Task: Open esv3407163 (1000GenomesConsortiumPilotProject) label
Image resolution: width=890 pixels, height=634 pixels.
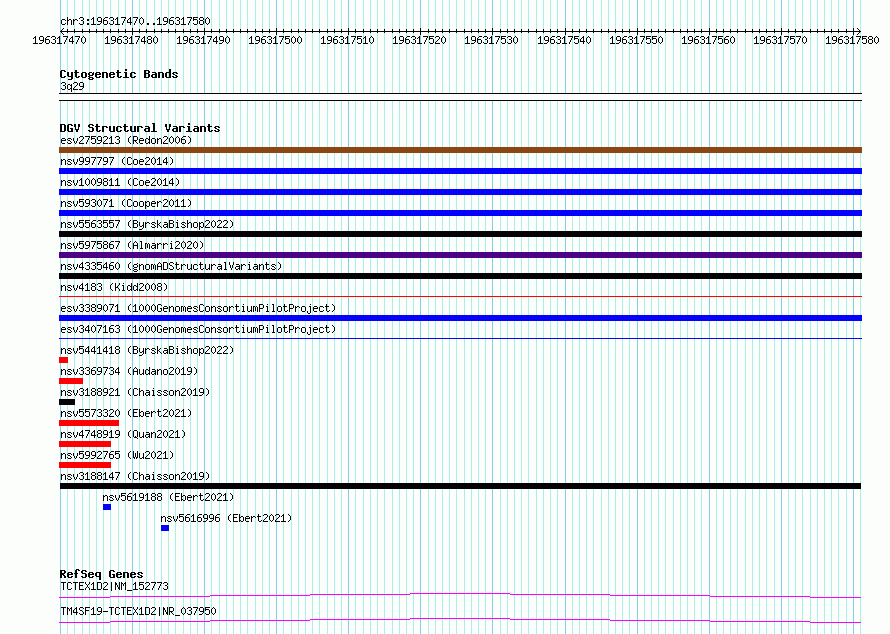Action: 198,329
